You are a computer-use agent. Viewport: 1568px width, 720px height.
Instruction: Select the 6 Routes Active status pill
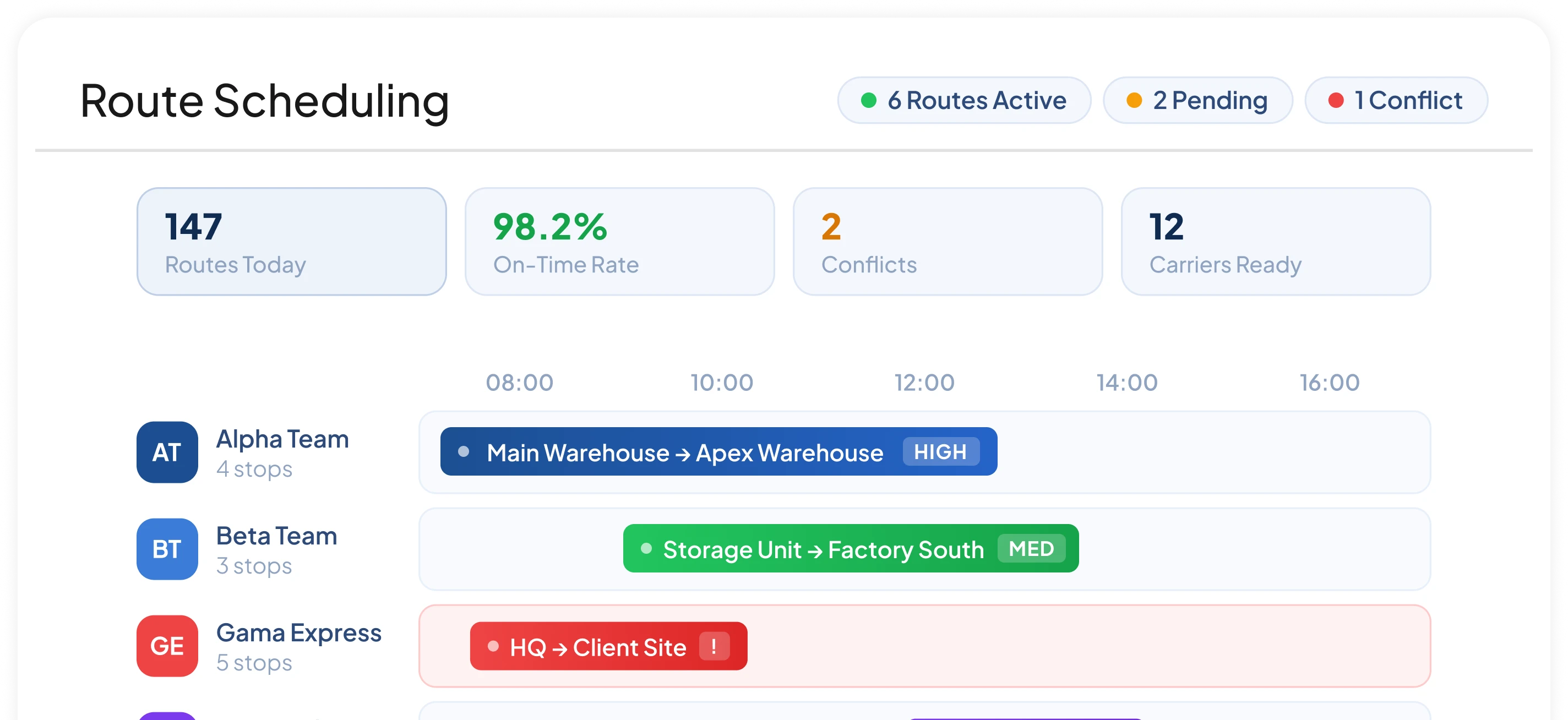click(x=964, y=100)
